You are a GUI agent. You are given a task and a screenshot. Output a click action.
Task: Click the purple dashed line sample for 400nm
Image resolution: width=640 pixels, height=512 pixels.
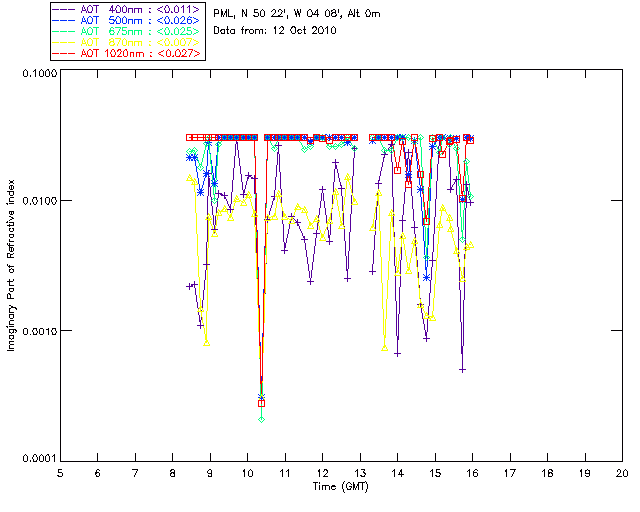pyautogui.click(x=63, y=9)
